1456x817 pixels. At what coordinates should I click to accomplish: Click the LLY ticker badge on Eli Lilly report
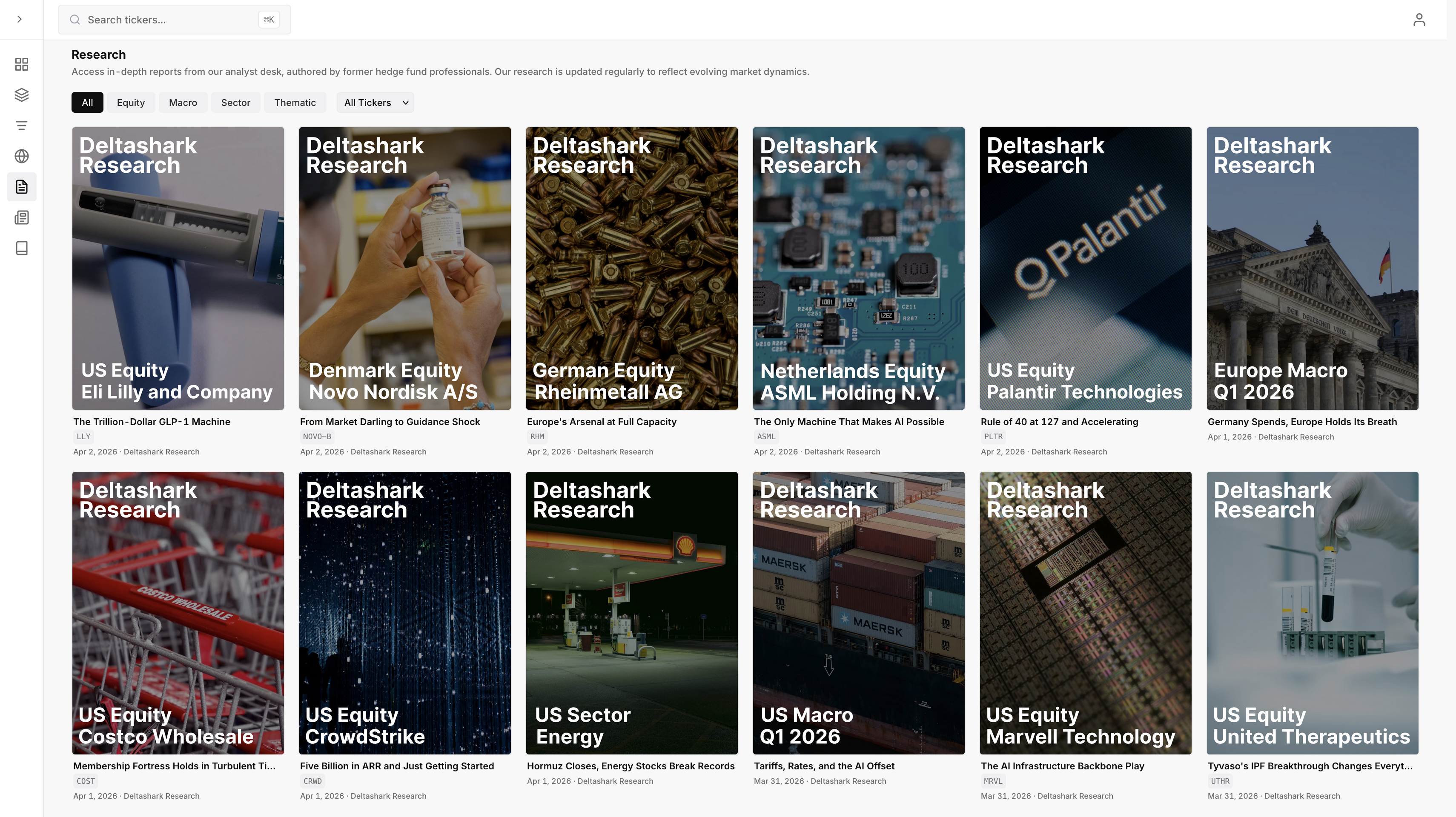coord(83,436)
